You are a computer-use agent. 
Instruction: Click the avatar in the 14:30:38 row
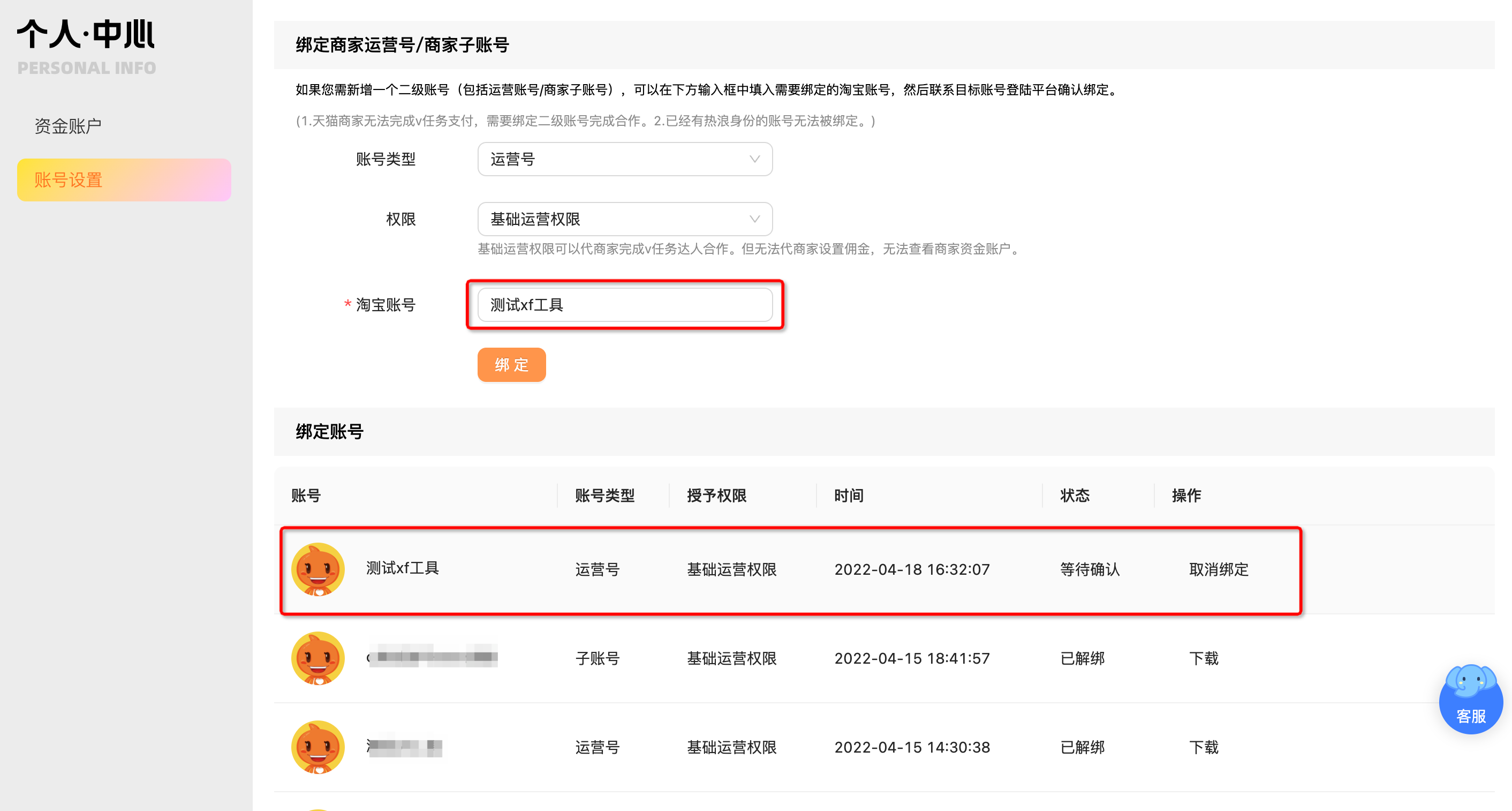(x=317, y=747)
